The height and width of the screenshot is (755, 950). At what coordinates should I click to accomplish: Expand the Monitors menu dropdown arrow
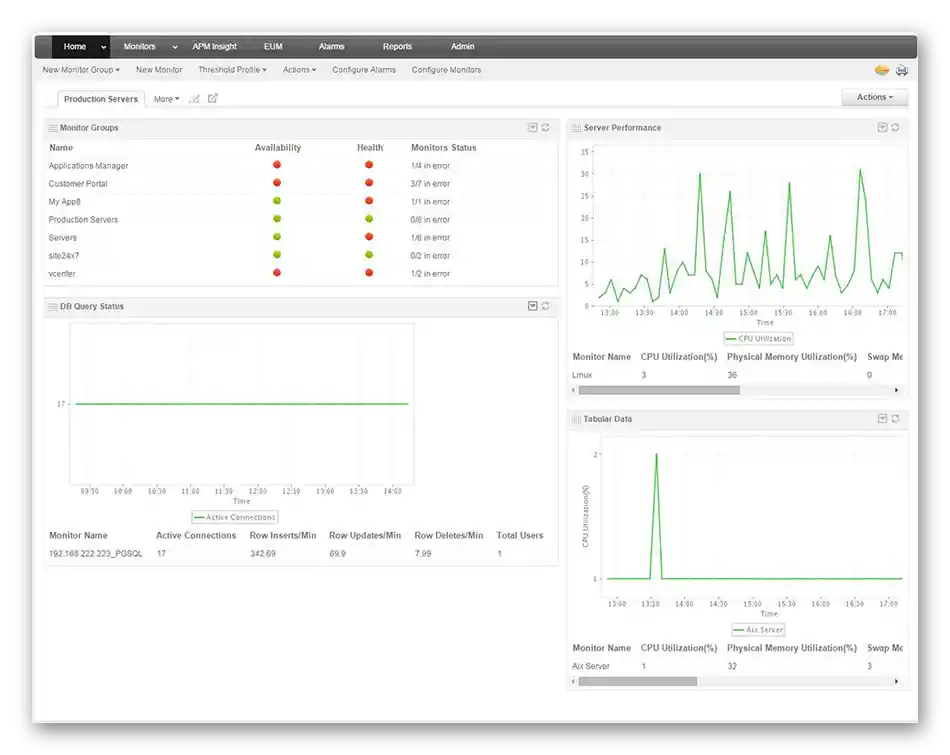(x=175, y=47)
